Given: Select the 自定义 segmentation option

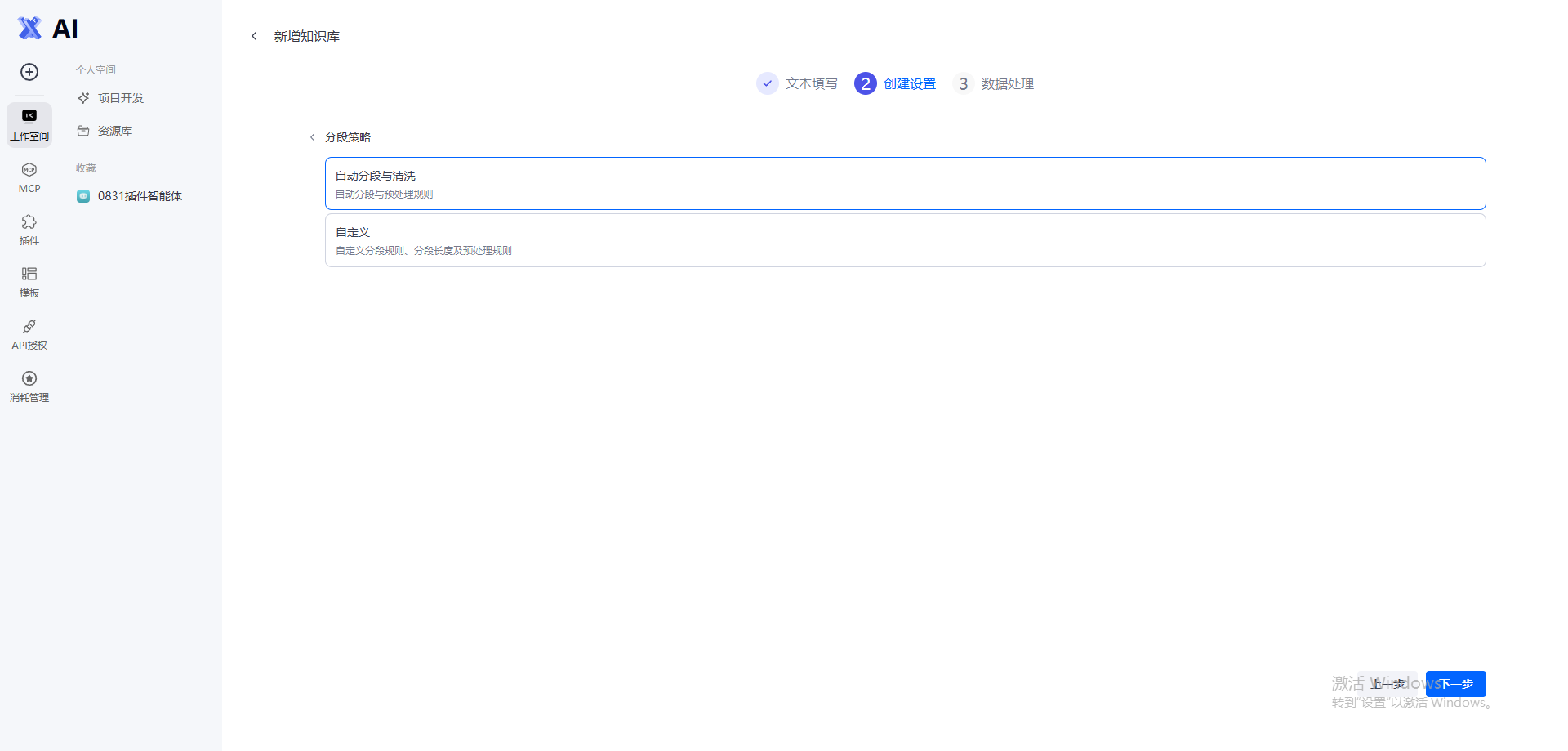Looking at the screenshot, I should [905, 240].
